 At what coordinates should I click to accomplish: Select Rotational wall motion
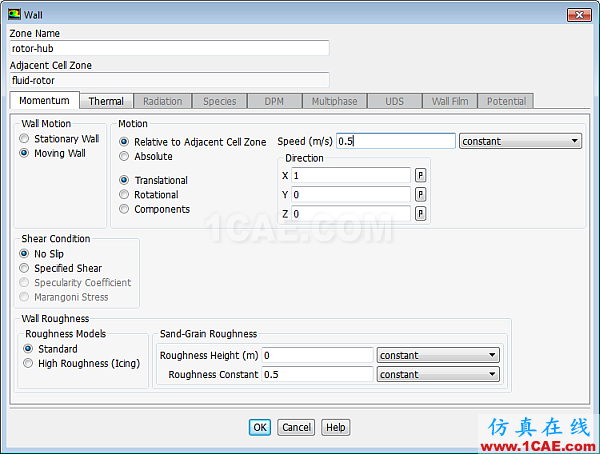pos(124,195)
